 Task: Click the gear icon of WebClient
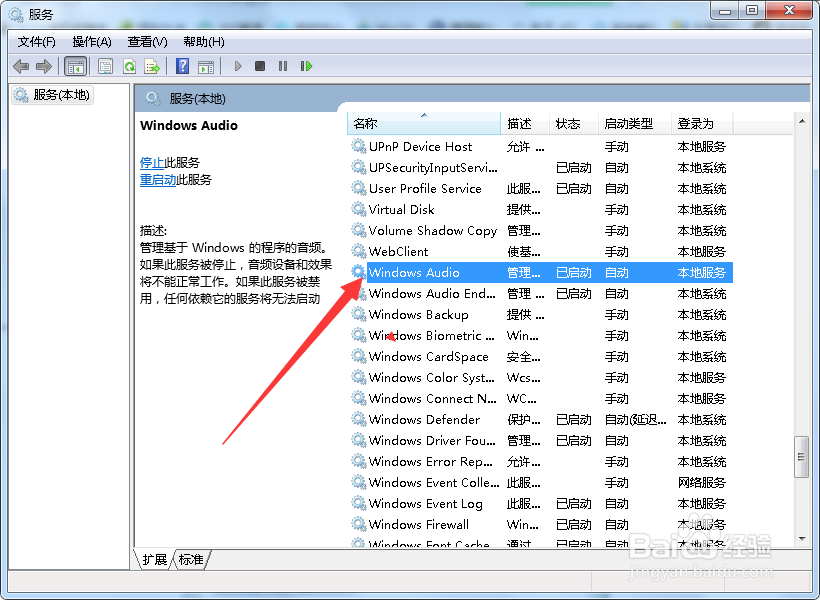click(358, 251)
